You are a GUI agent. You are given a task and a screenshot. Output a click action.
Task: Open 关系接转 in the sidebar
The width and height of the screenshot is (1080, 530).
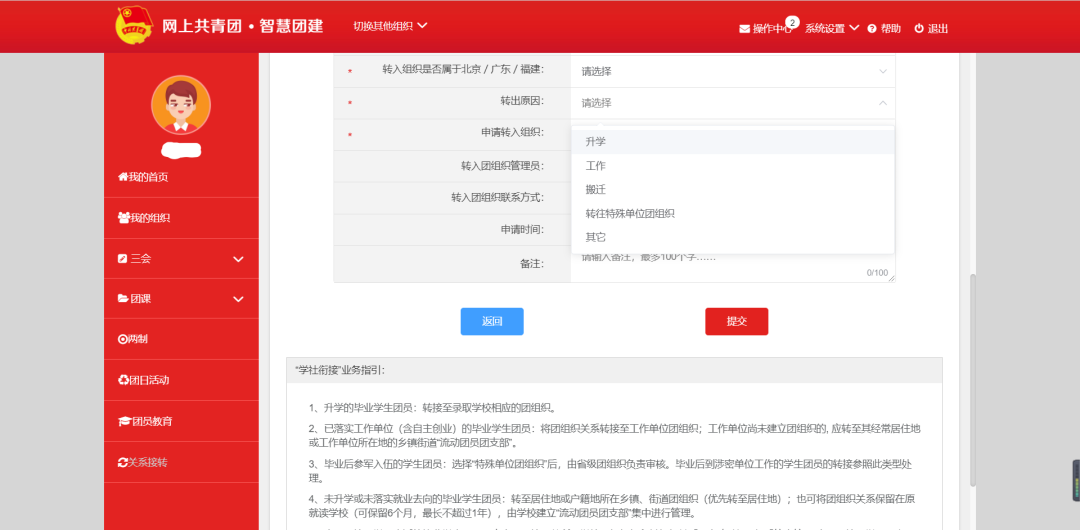pos(143,462)
